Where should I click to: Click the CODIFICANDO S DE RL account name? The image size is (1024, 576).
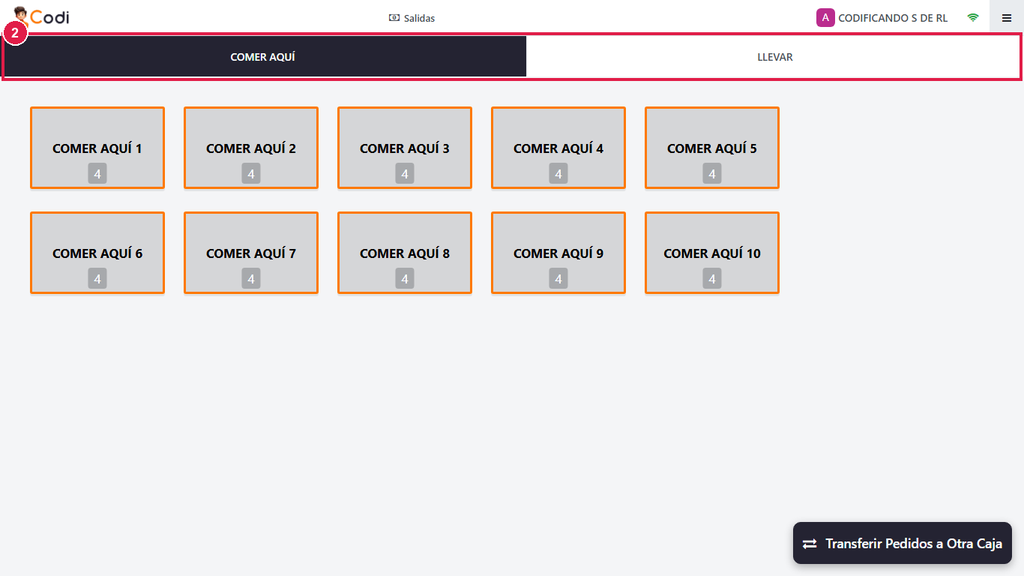click(892, 18)
